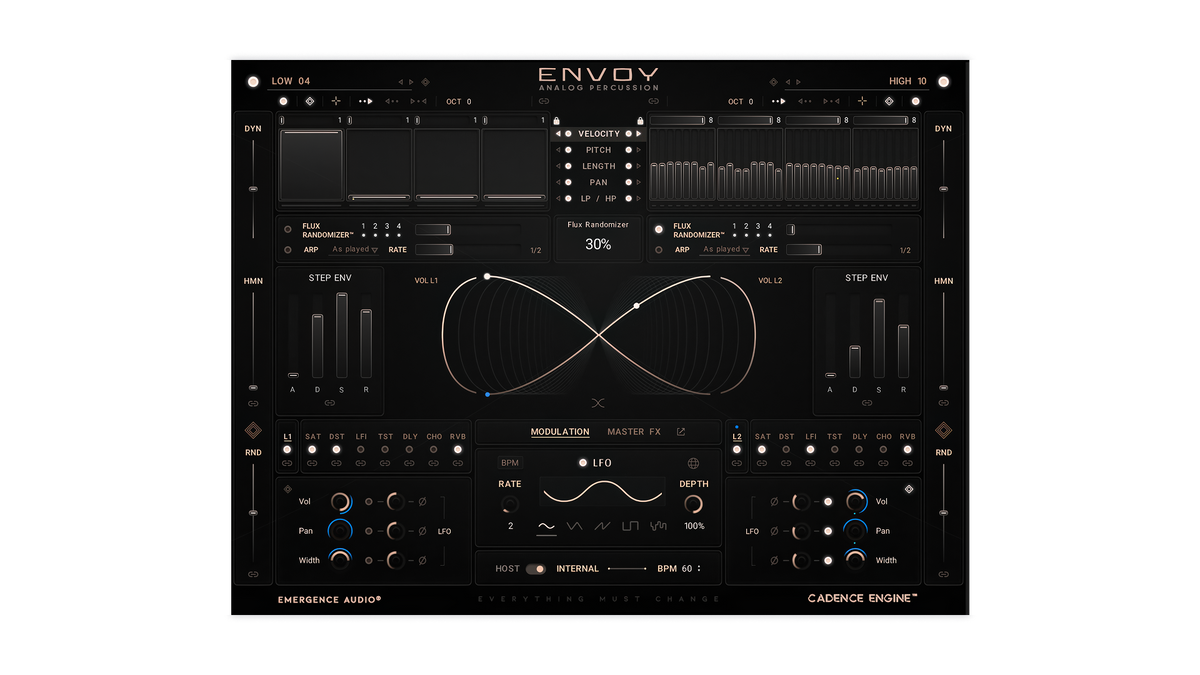Go to previous LOW preset arrow
Image resolution: width=1200 pixels, height=675 pixels.
pos(401,82)
